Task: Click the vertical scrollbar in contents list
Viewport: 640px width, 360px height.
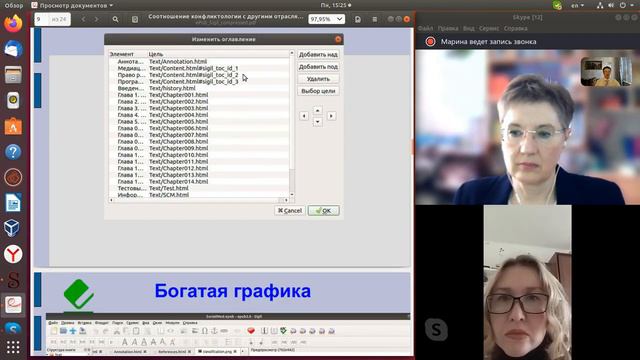Action: coord(291,124)
